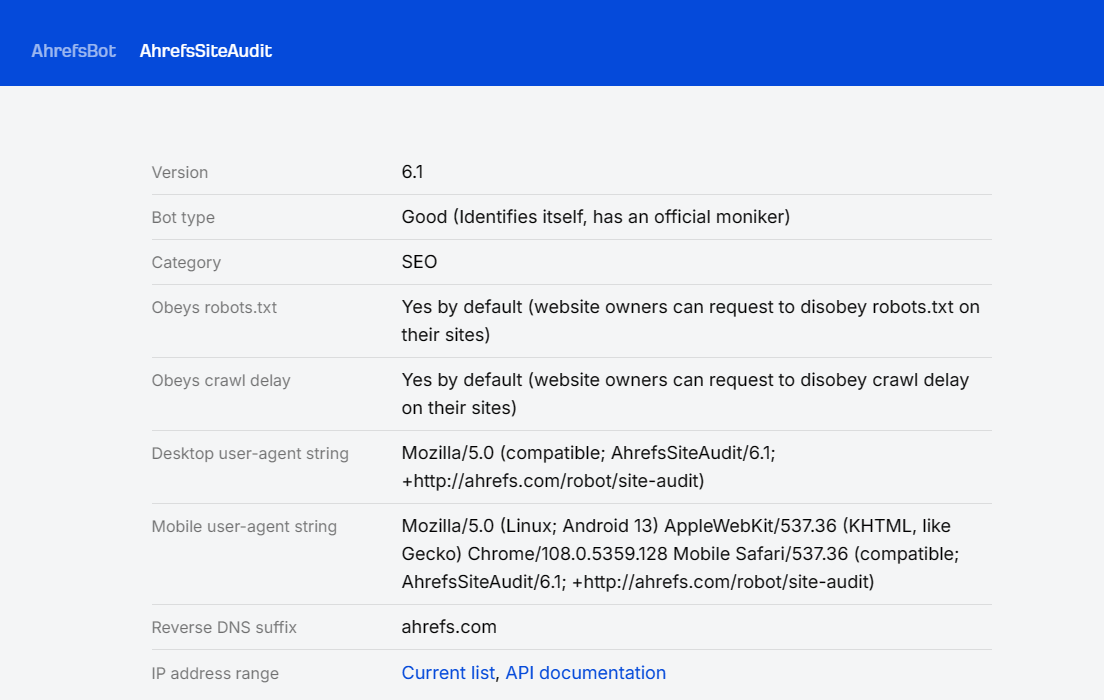Click the SEO category value

pos(419,262)
